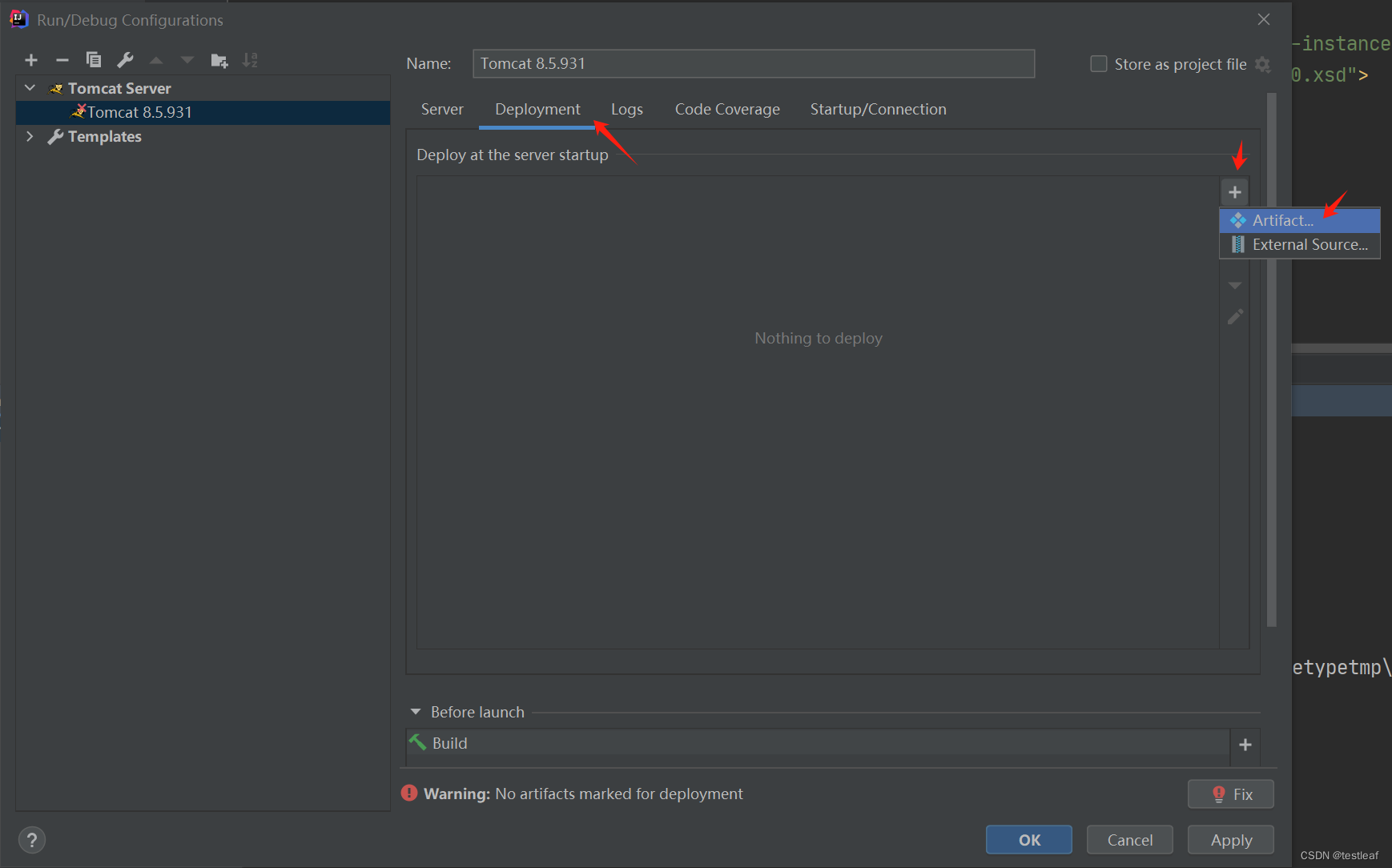Viewport: 1392px width, 868px height.
Task: Copy the selected configuration
Action: point(94,60)
